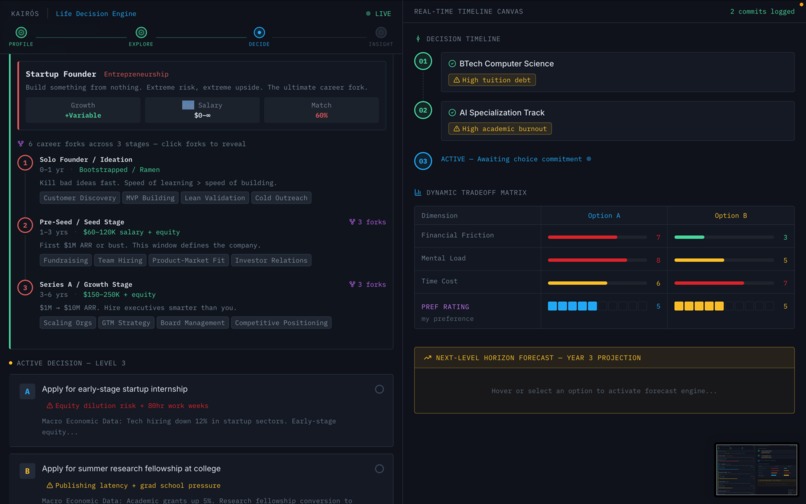Image resolution: width=806 pixels, height=504 pixels.
Task: Click stage 3 Series A circle marker
Action: coord(25,287)
